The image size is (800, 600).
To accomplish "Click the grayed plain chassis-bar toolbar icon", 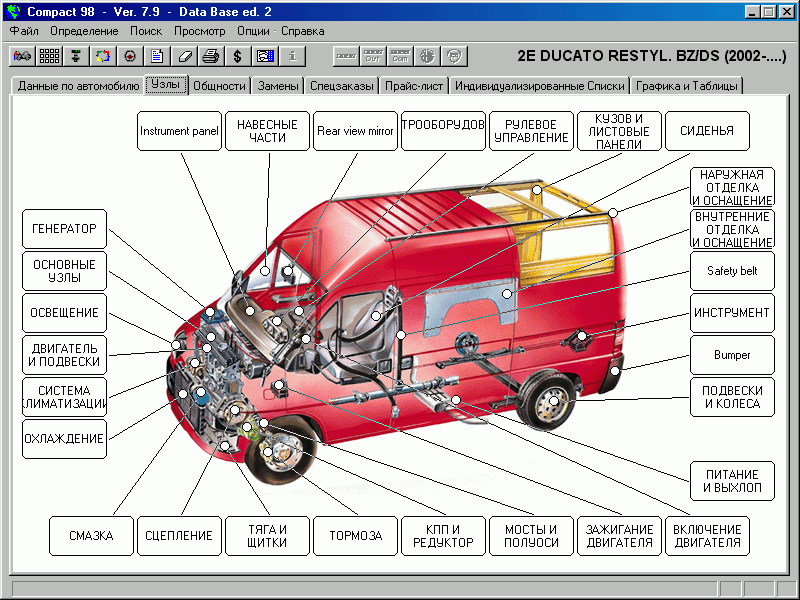I will point(346,56).
